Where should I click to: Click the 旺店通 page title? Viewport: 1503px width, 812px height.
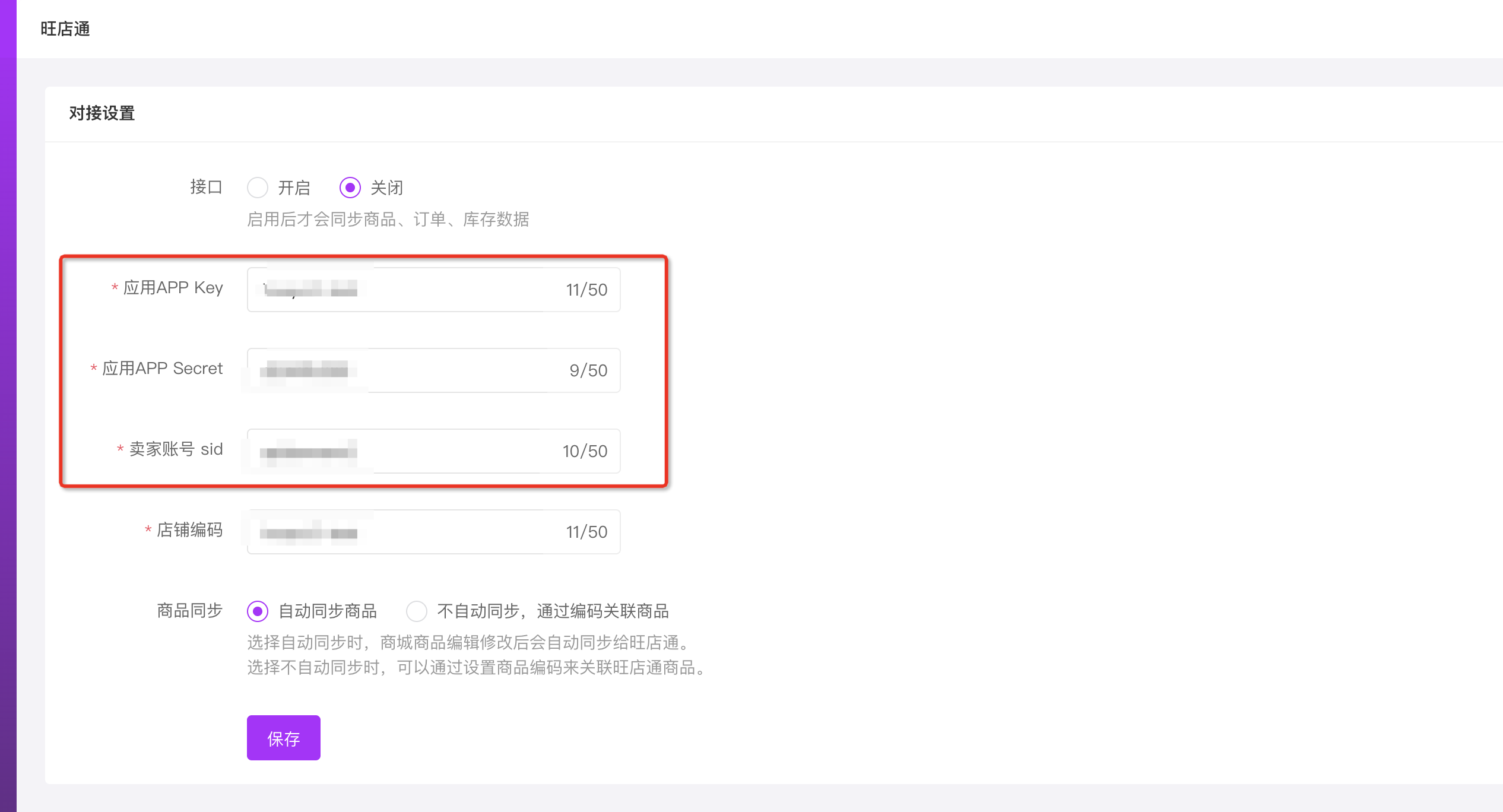click(65, 28)
